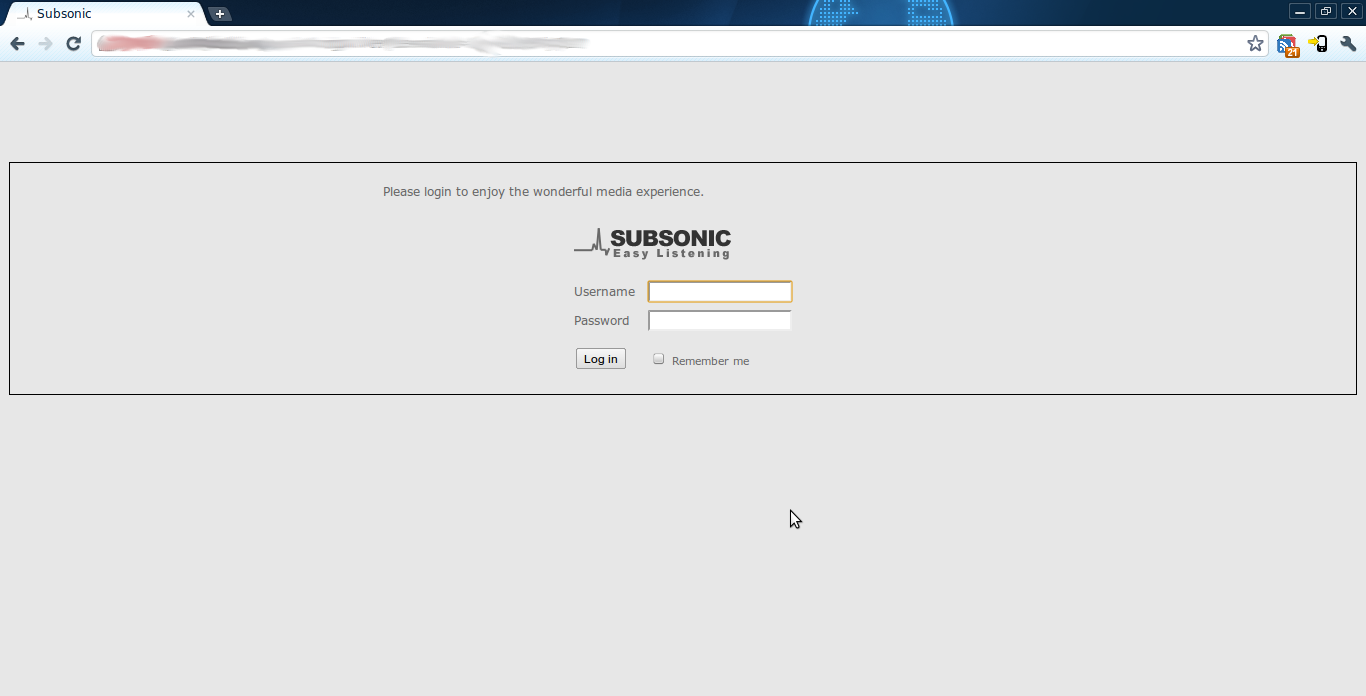Select the Subsonic browser tab
The image size is (1366, 696).
(104, 14)
